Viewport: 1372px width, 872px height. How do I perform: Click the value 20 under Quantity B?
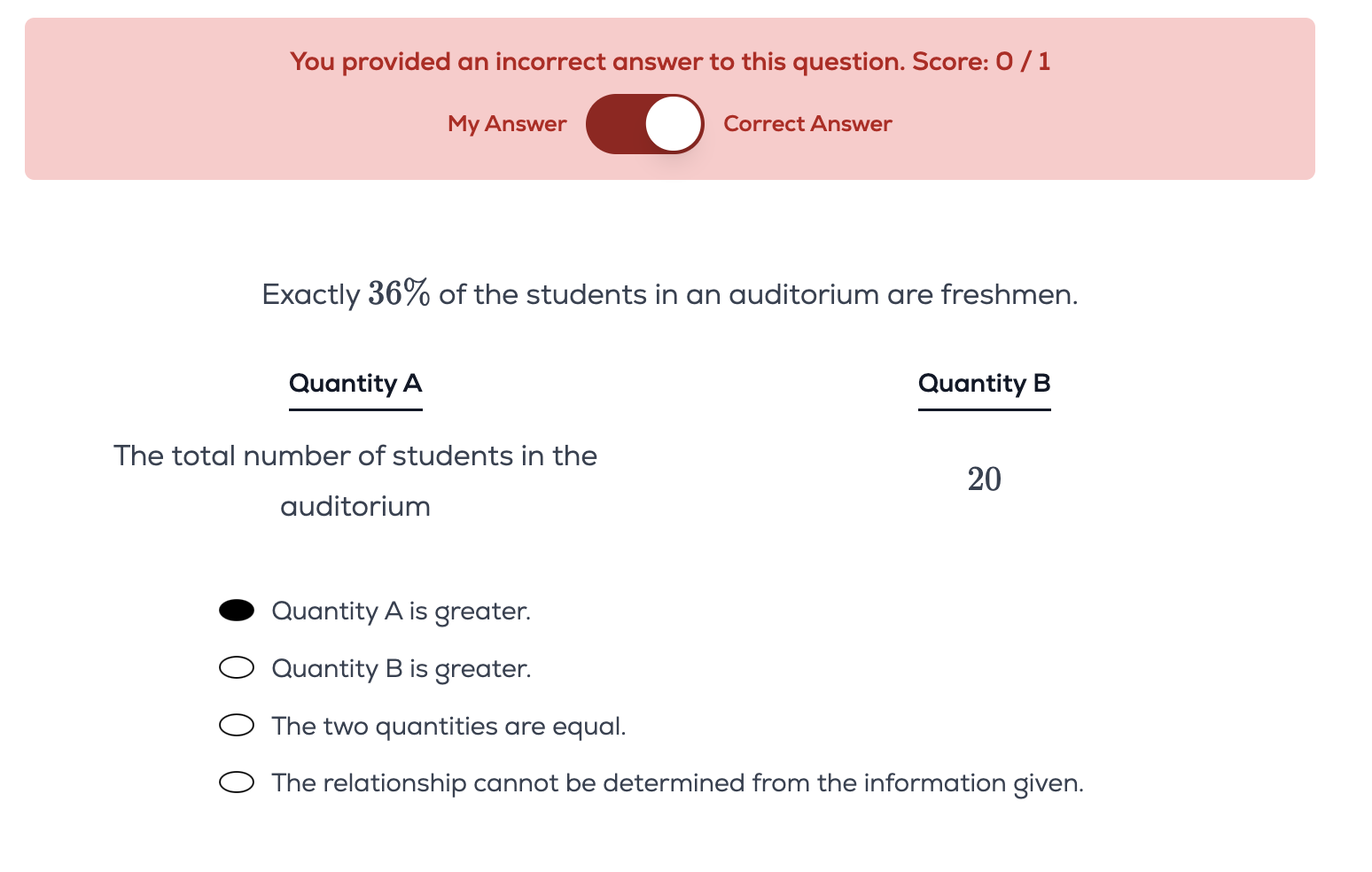coord(984,479)
